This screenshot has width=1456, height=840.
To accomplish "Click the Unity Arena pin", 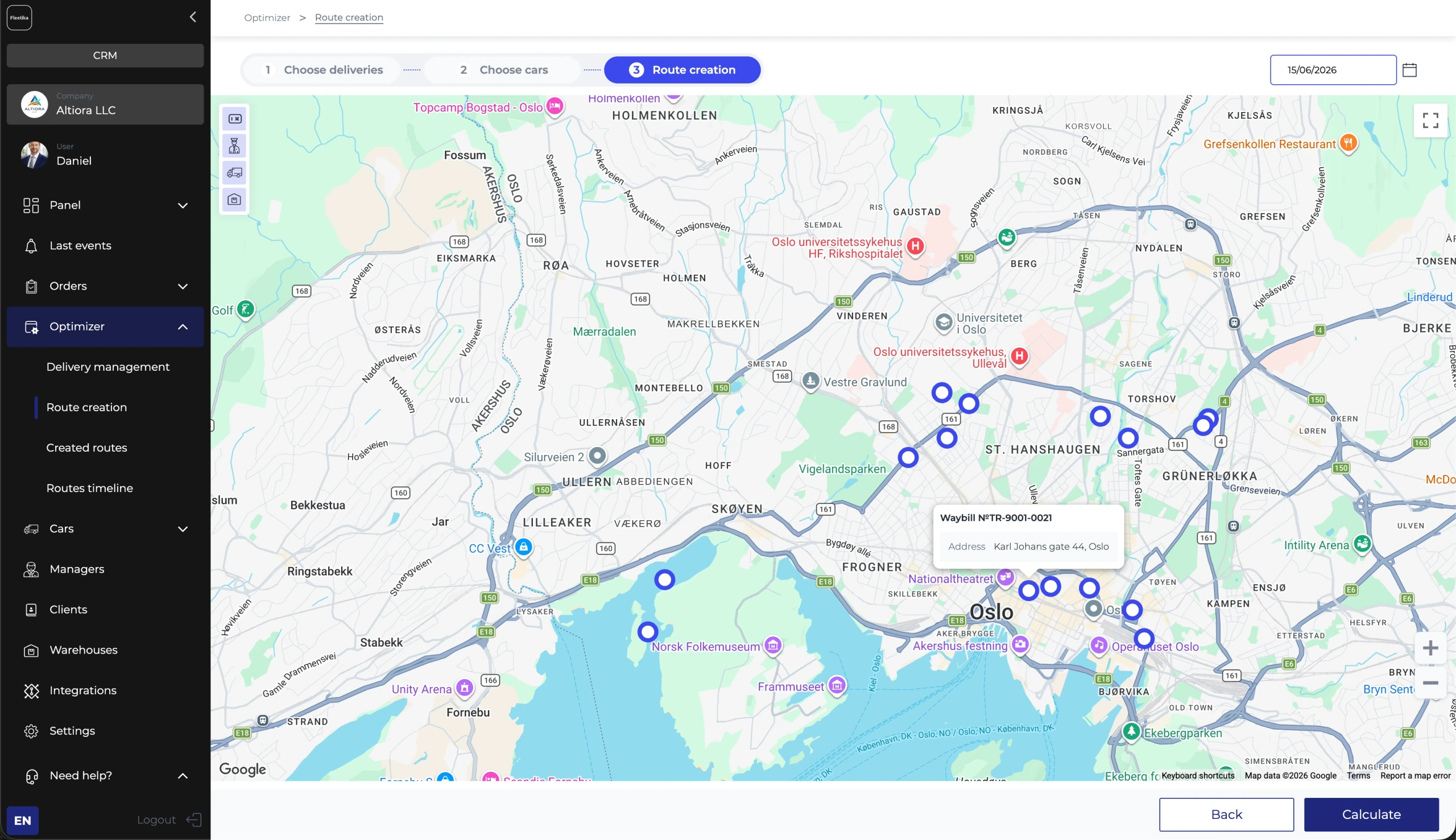I will (464, 687).
